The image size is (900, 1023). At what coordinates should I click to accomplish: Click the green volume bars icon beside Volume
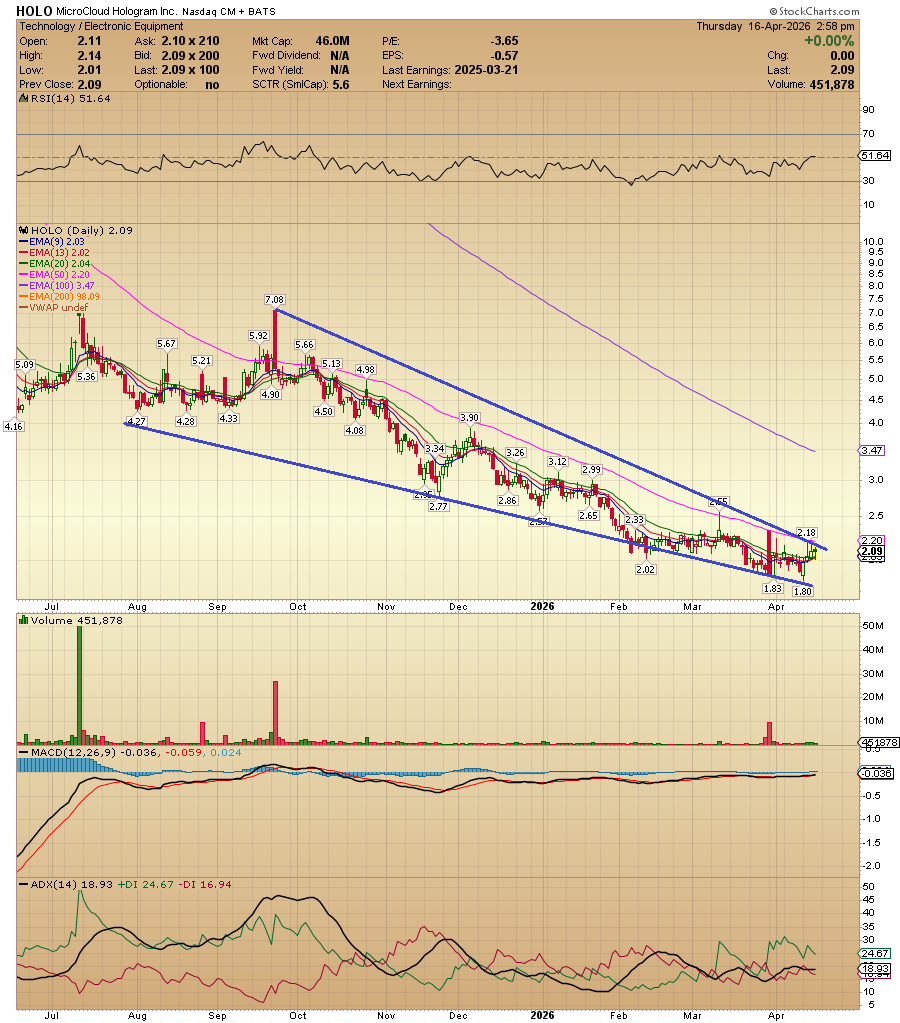(x=23, y=620)
